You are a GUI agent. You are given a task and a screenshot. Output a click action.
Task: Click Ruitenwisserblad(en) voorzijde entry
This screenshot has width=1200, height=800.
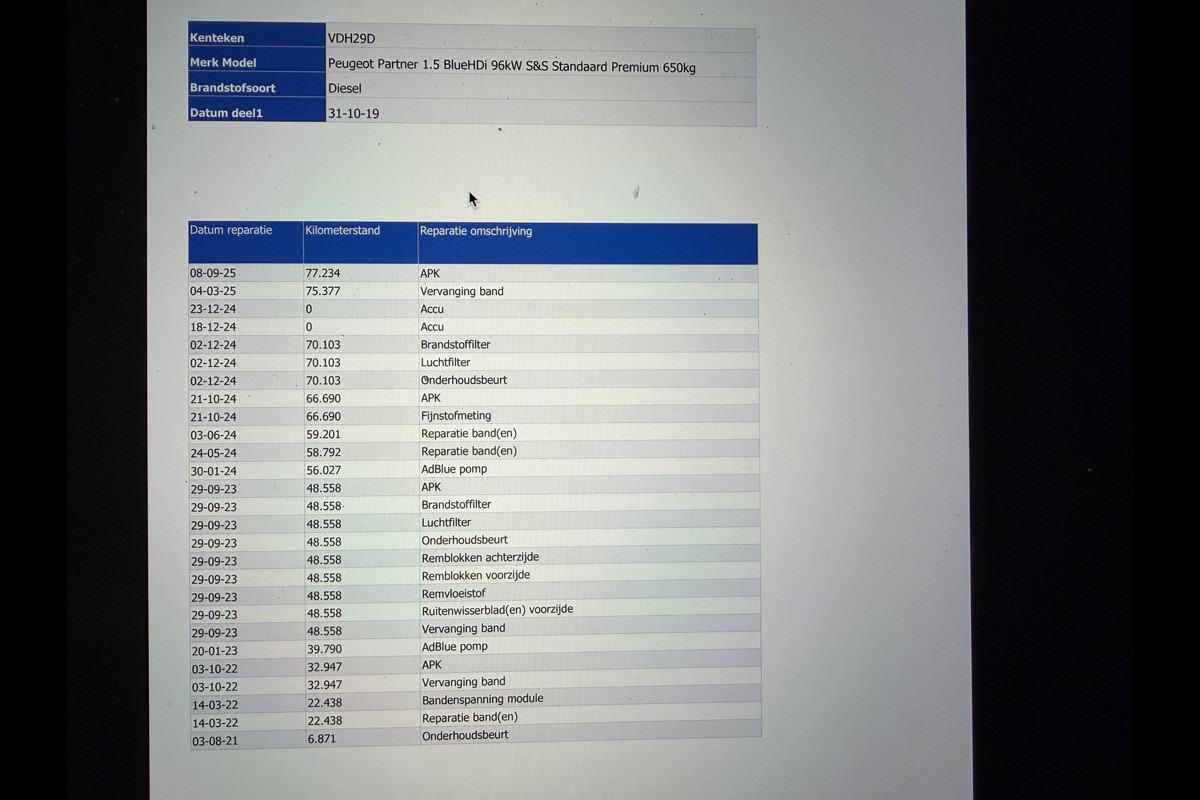click(497, 610)
